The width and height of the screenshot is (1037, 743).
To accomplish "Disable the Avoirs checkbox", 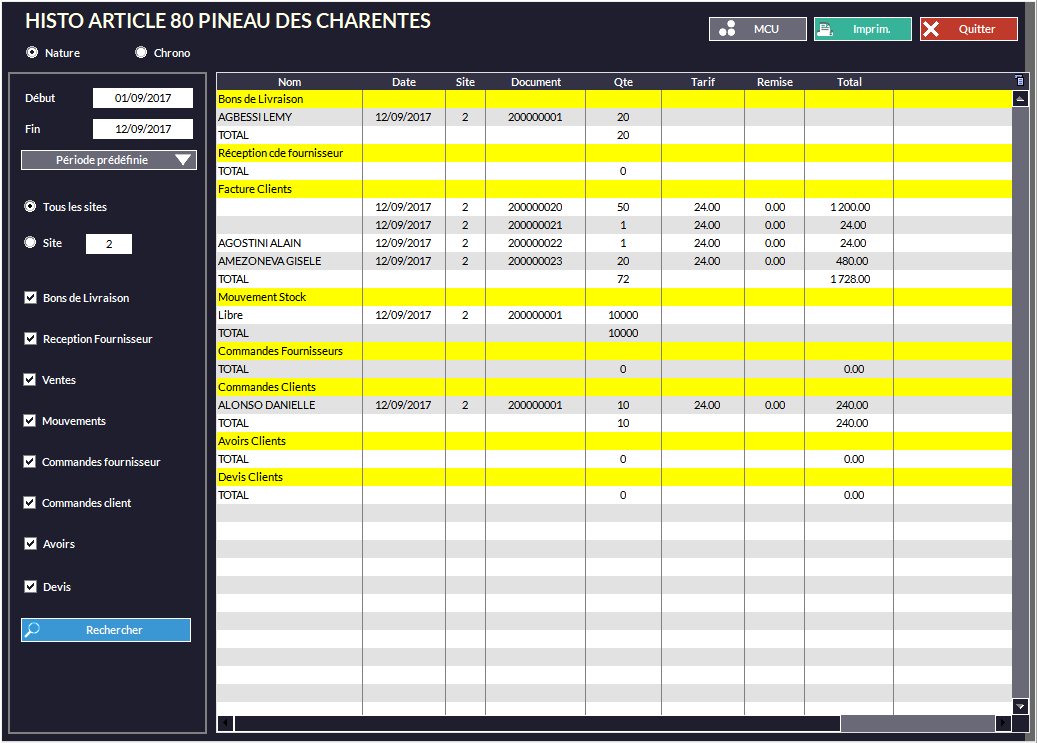I will 30,544.
